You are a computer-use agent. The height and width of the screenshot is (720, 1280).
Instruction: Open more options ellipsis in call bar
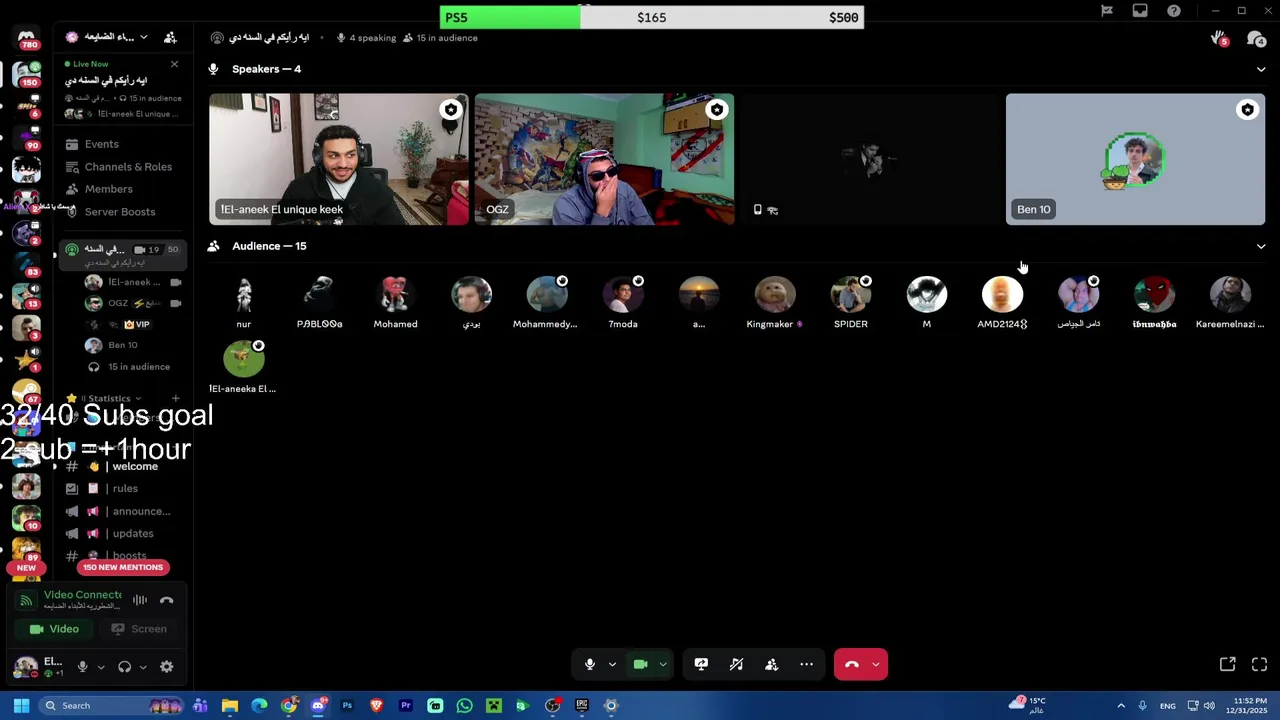tap(806, 664)
